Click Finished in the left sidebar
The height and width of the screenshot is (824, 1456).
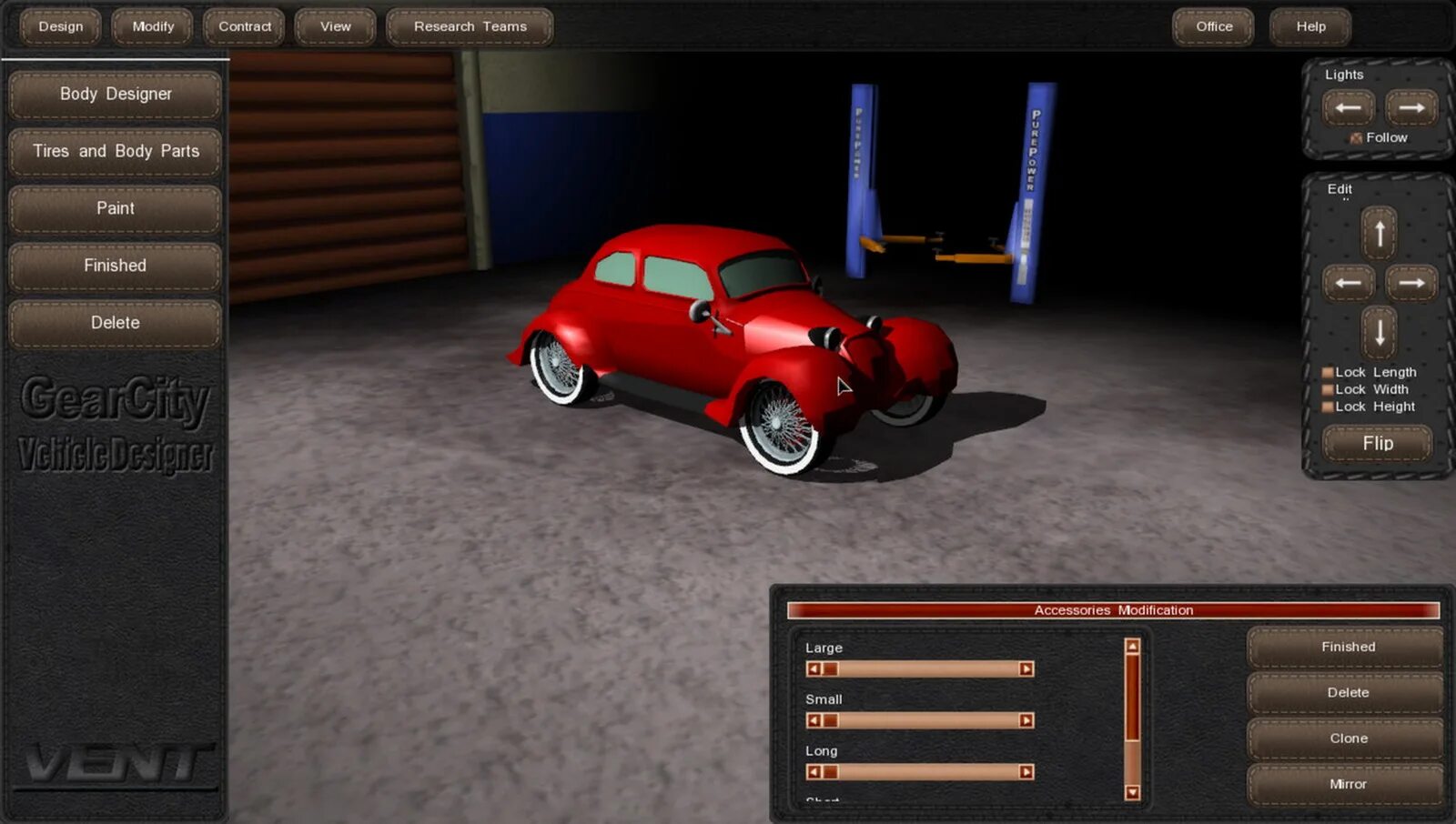(116, 266)
